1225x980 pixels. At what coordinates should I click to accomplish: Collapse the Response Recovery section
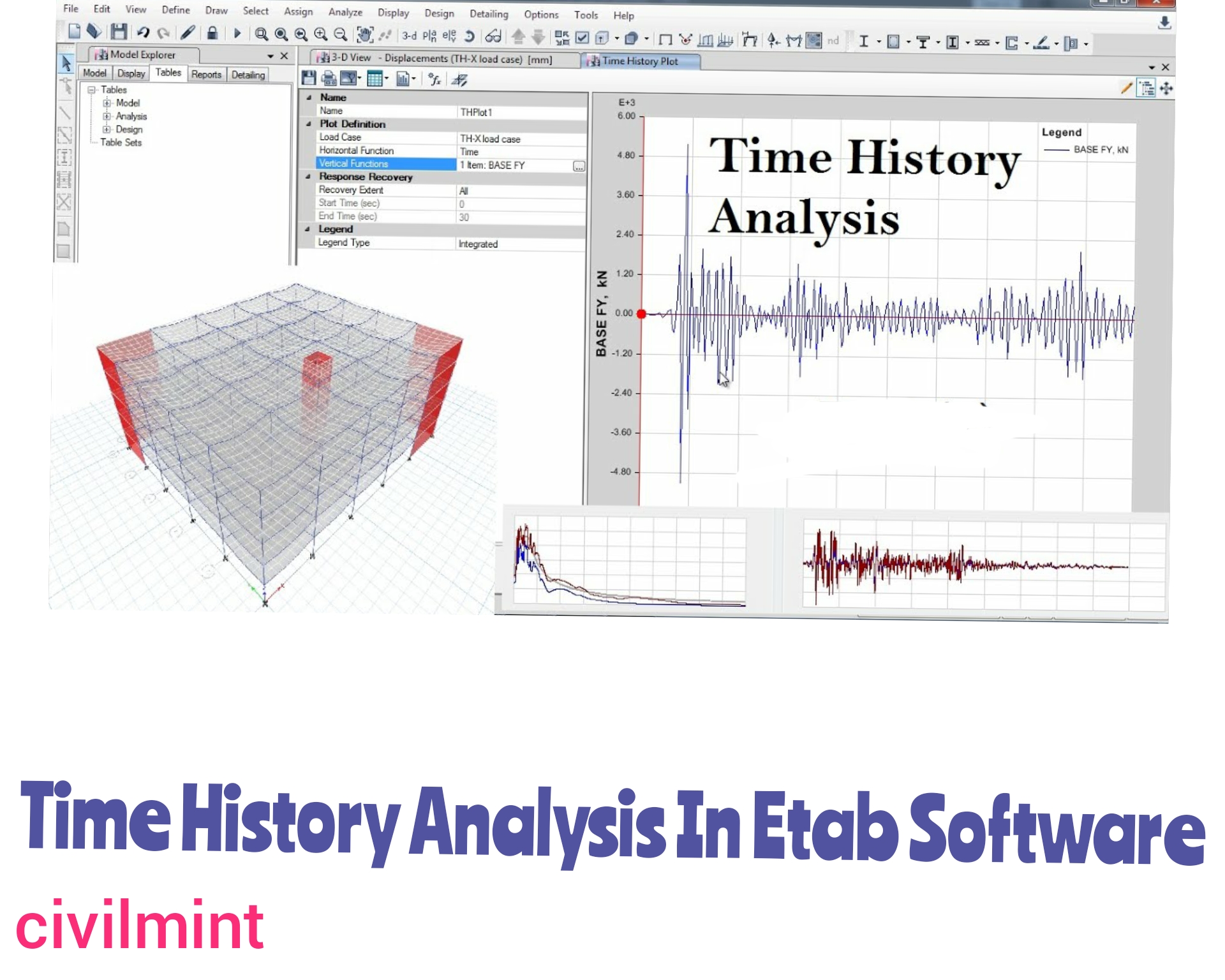pyautogui.click(x=308, y=176)
